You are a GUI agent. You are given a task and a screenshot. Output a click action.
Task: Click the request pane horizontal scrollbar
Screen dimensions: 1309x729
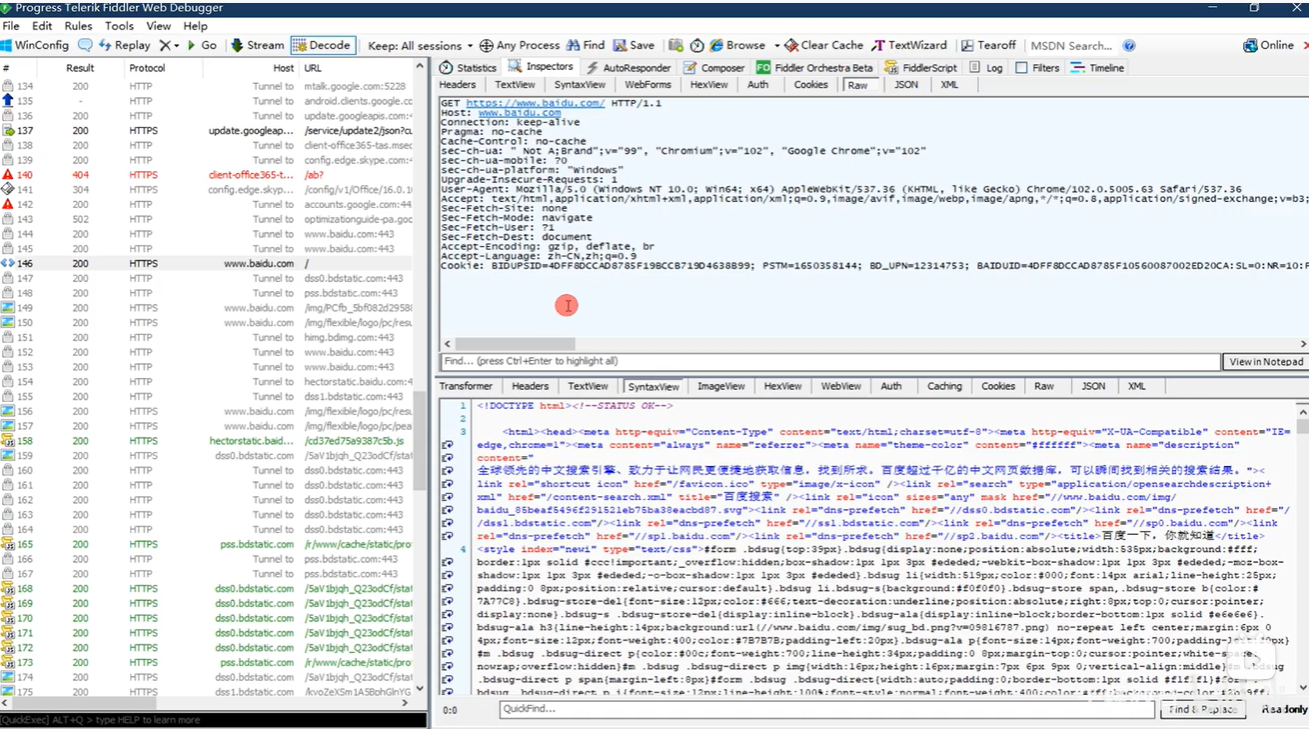click(x=513, y=343)
